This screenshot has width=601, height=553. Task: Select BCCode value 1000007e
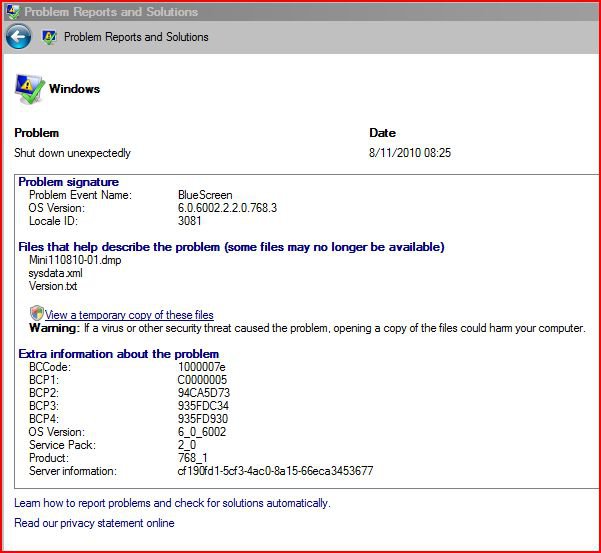pos(202,367)
